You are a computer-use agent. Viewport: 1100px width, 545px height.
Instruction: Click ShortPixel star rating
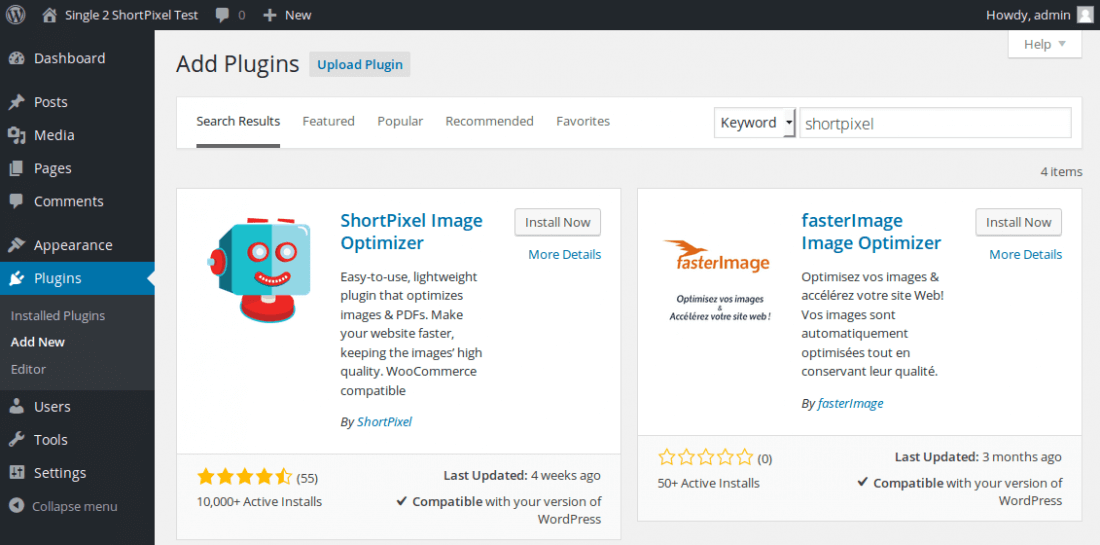click(x=245, y=478)
